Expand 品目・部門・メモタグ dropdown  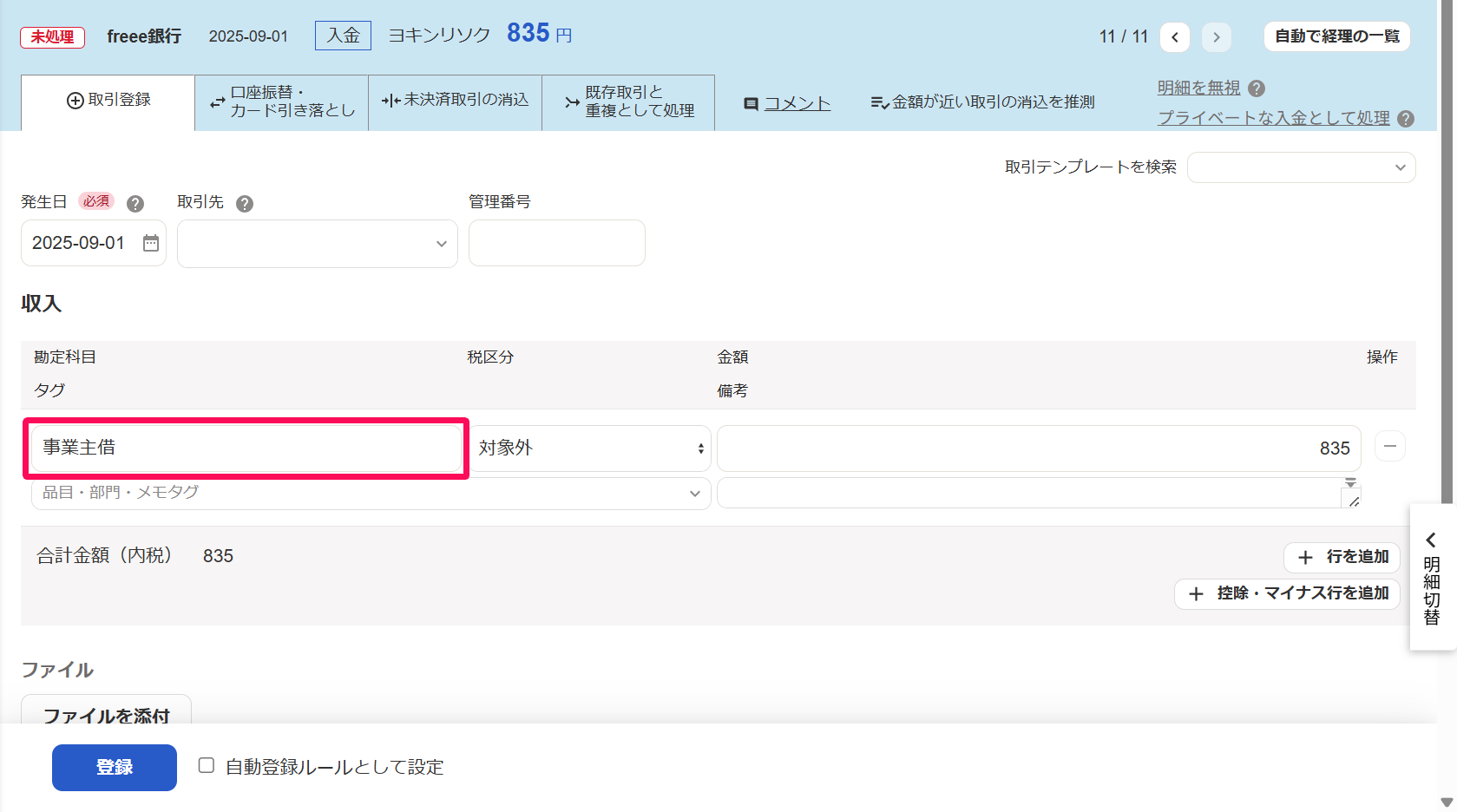tap(371, 493)
